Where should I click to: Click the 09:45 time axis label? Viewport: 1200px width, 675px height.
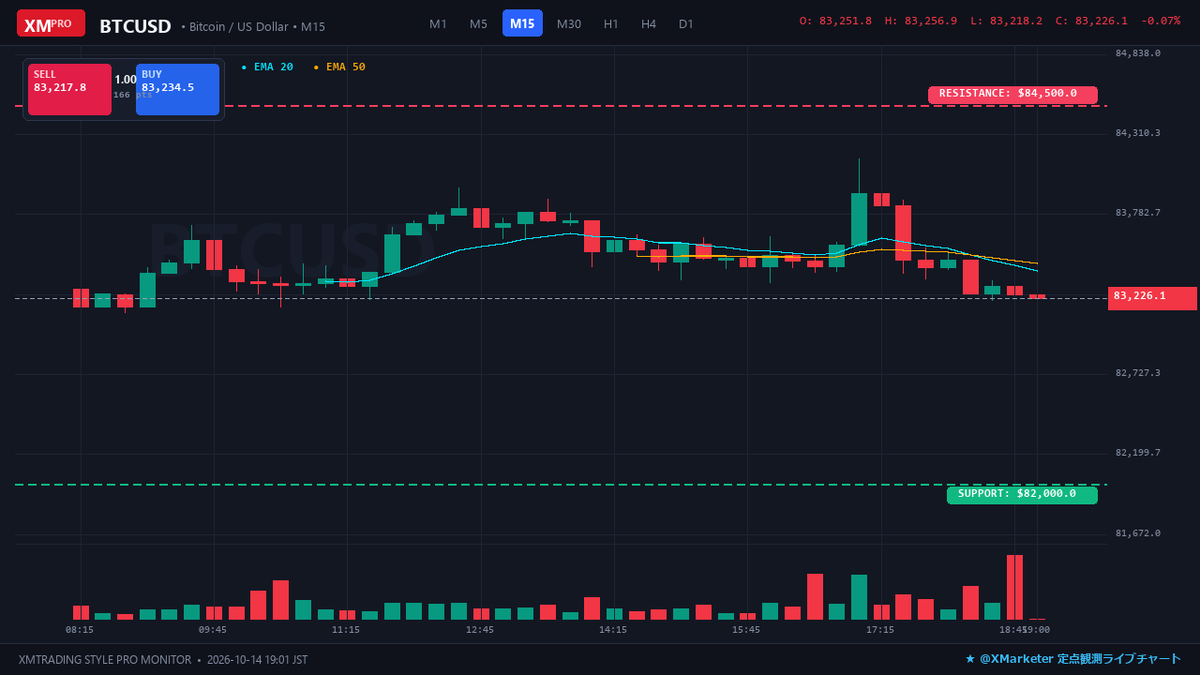pyautogui.click(x=213, y=630)
